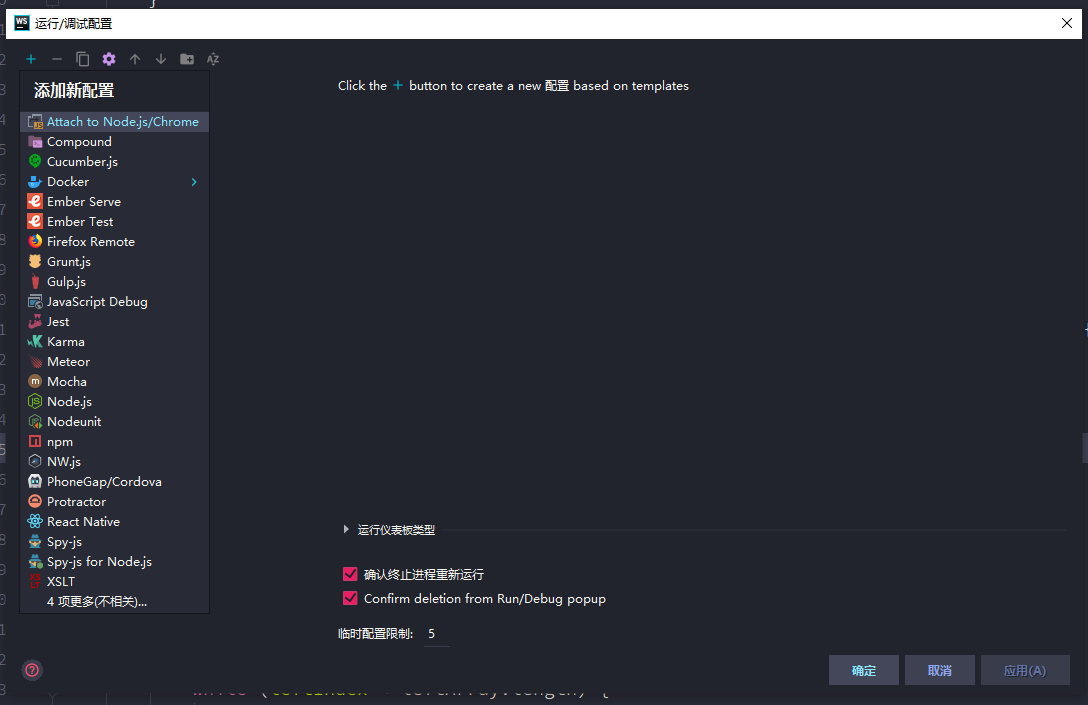This screenshot has height=705, width=1088.
Task: Select Attach to Node.js/Chrome entry
Action: tap(114, 121)
